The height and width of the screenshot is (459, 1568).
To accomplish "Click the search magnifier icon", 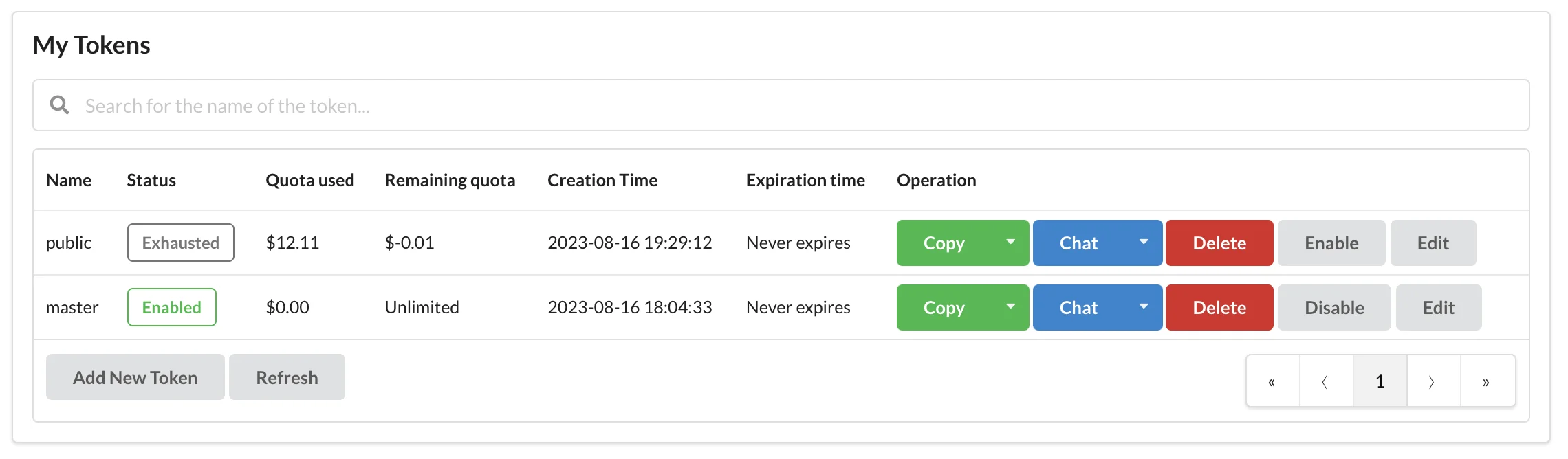I will pyautogui.click(x=60, y=105).
